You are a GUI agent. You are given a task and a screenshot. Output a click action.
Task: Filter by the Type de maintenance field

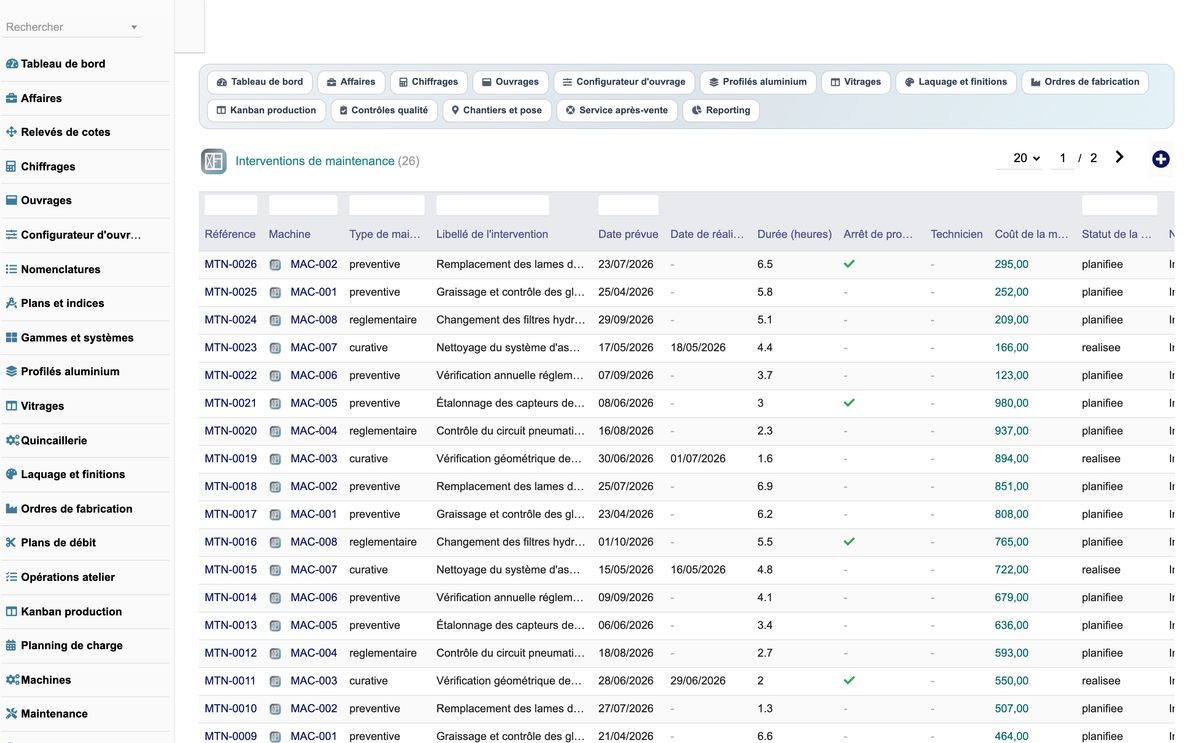[387, 206]
